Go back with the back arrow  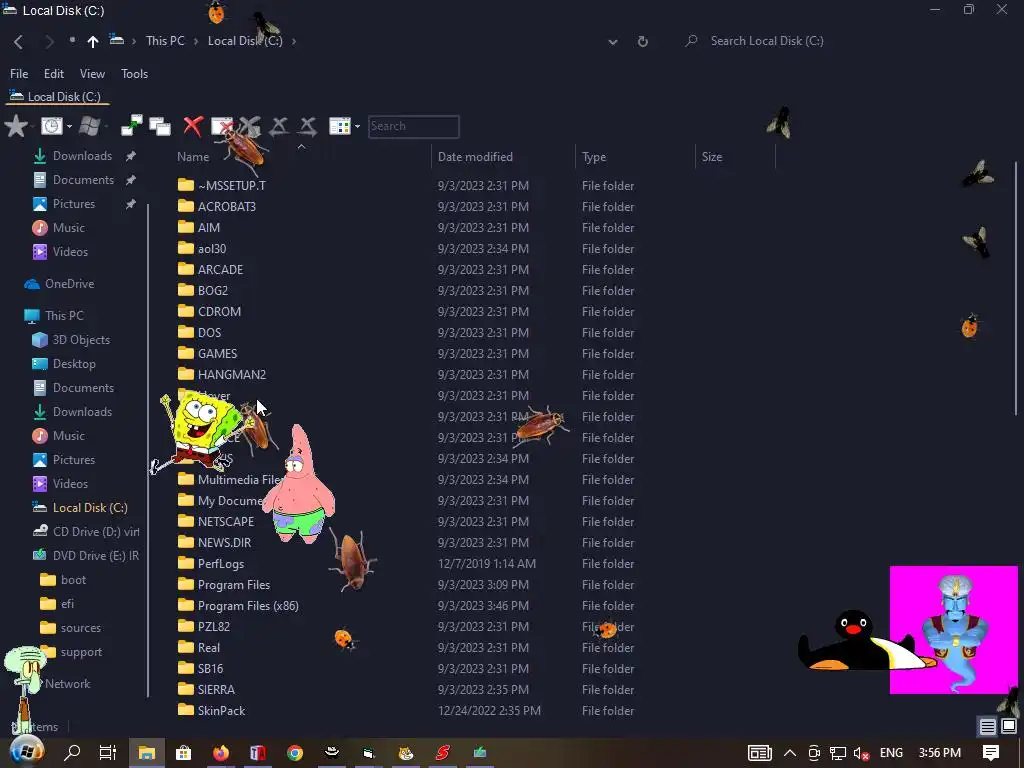coord(18,42)
